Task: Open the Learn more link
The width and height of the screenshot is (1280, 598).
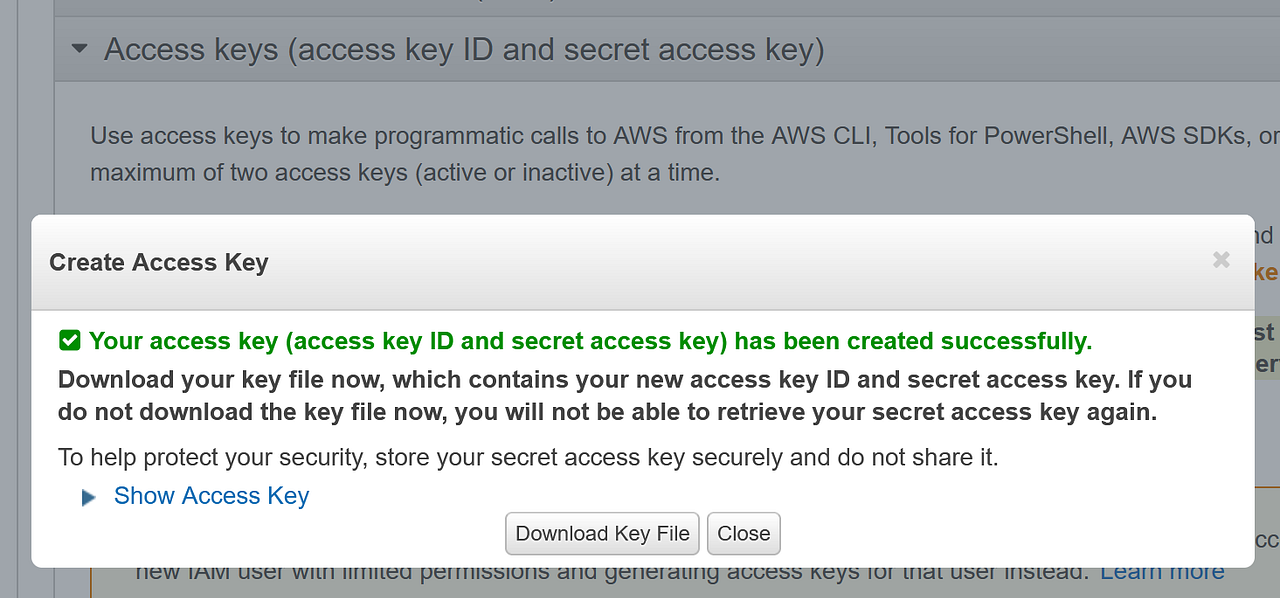Action: 1162,572
